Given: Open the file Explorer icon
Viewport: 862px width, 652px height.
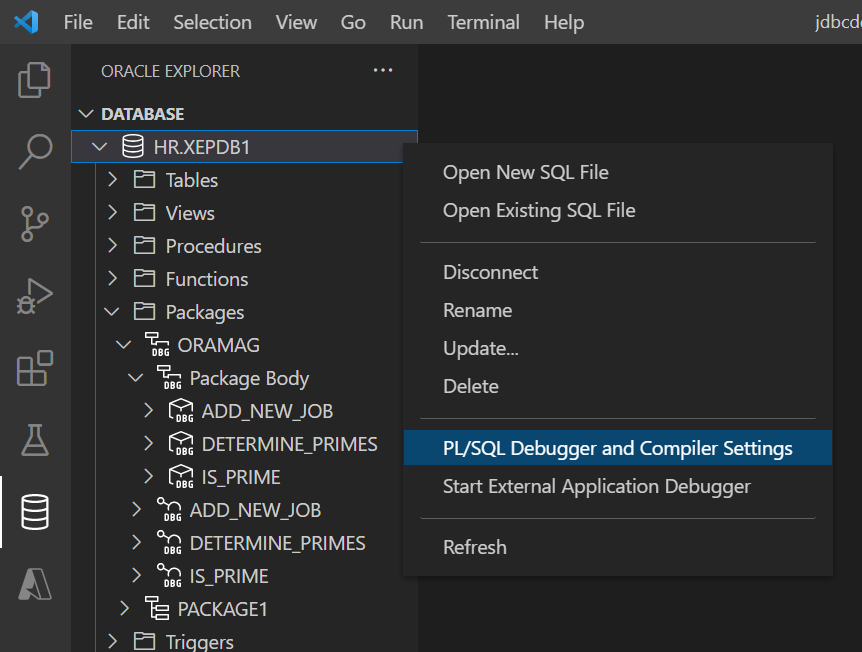Looking at the screenshot, I should coord(35,81).
